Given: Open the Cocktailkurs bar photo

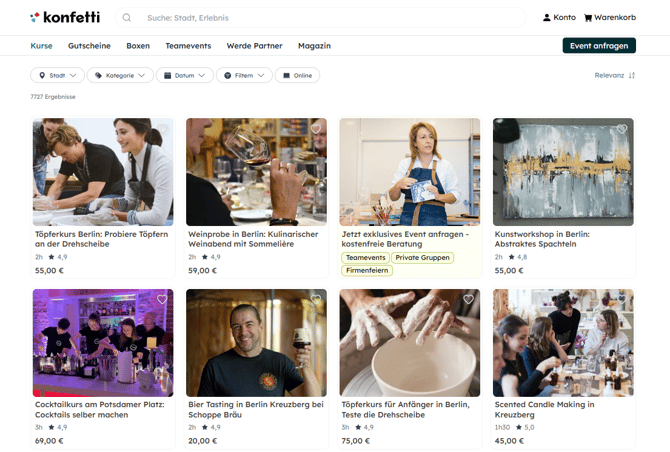Looking at the screenshot, I should 103,343.
